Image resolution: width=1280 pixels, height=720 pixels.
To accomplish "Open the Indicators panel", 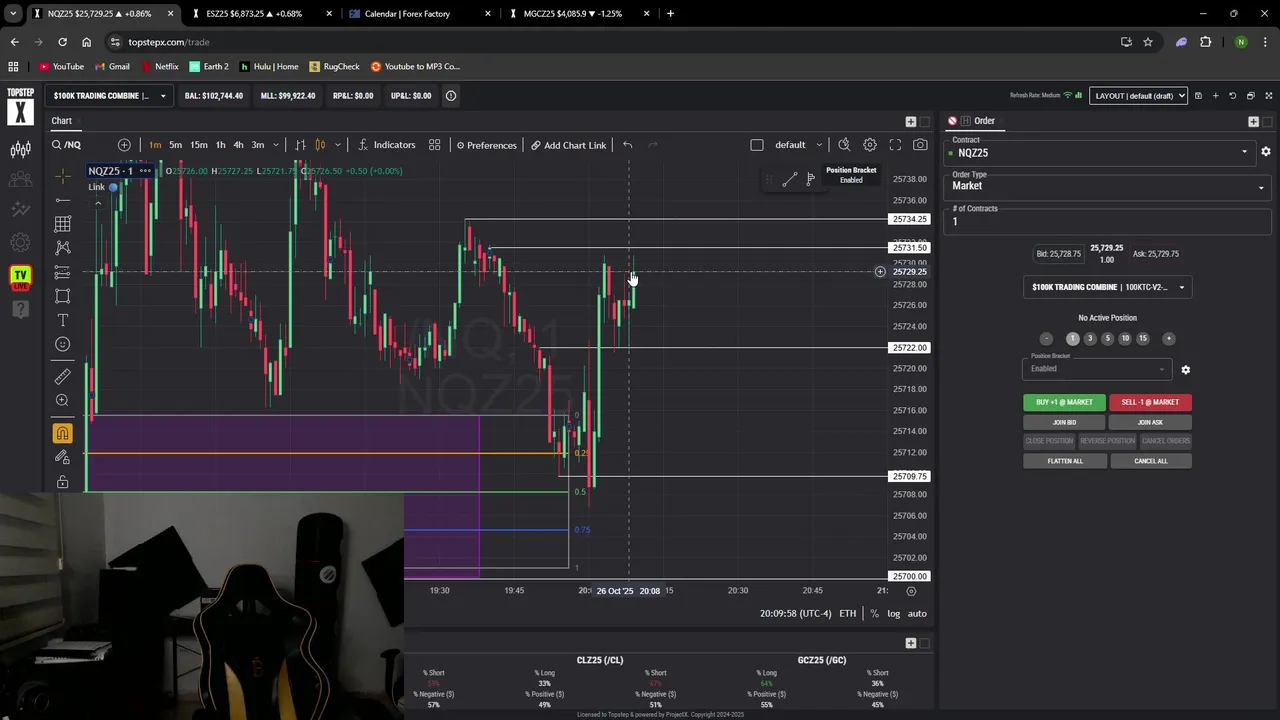I will tap(386, 145).
